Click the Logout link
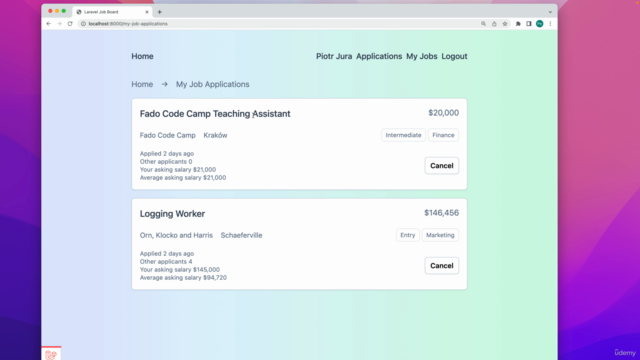Viewport: 640px width, 360px height. 454,56
